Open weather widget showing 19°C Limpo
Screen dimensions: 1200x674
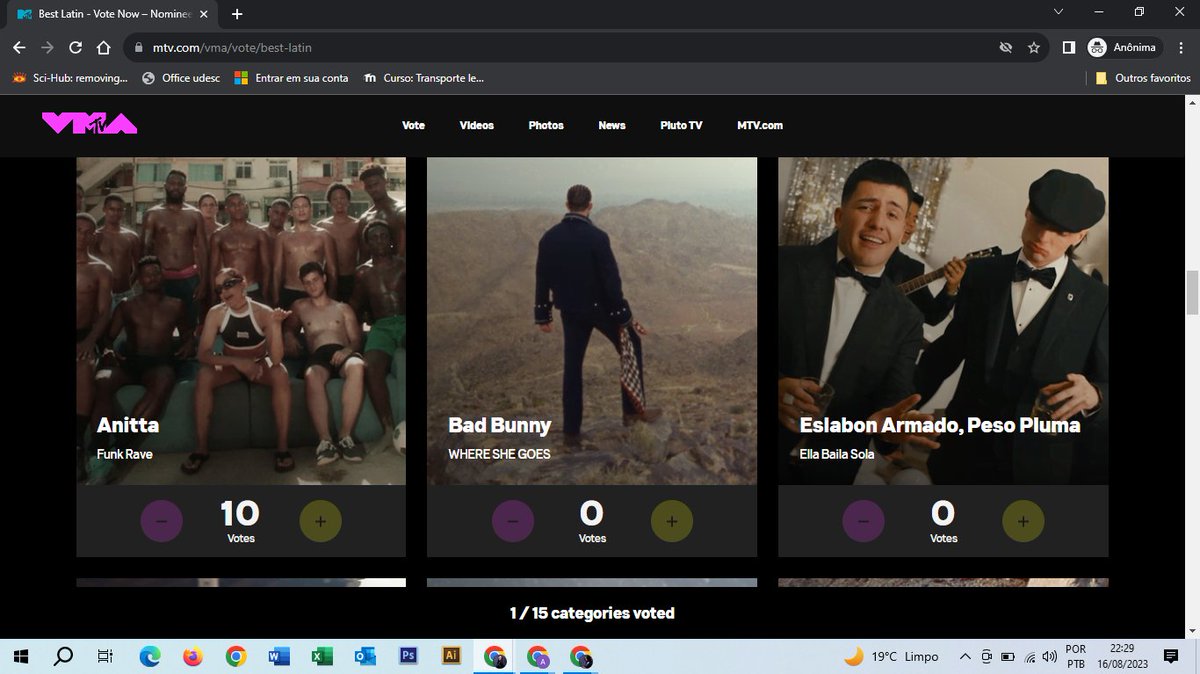click(892, 657)
